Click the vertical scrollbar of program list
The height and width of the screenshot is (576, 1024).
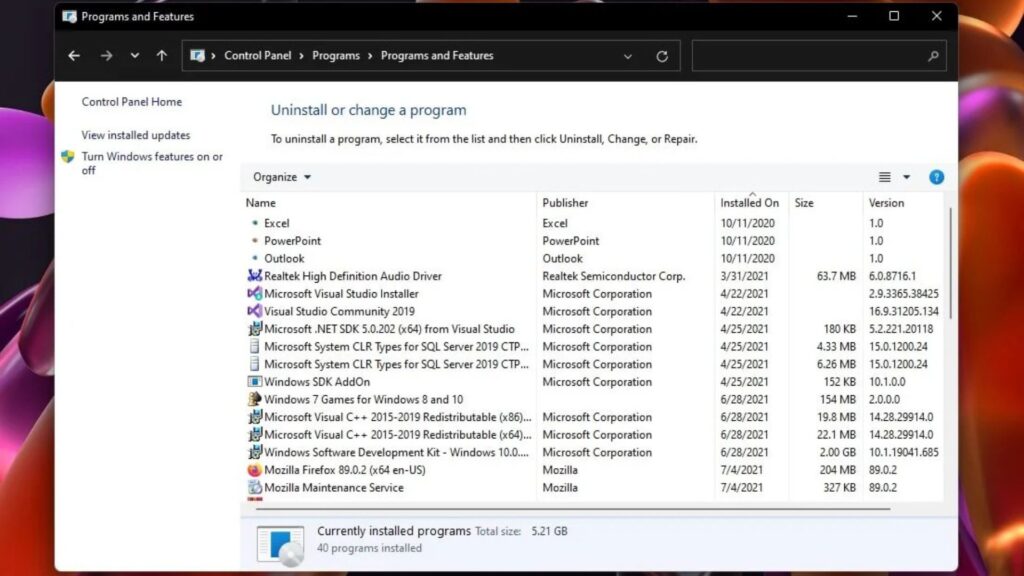tap(950, 264)
